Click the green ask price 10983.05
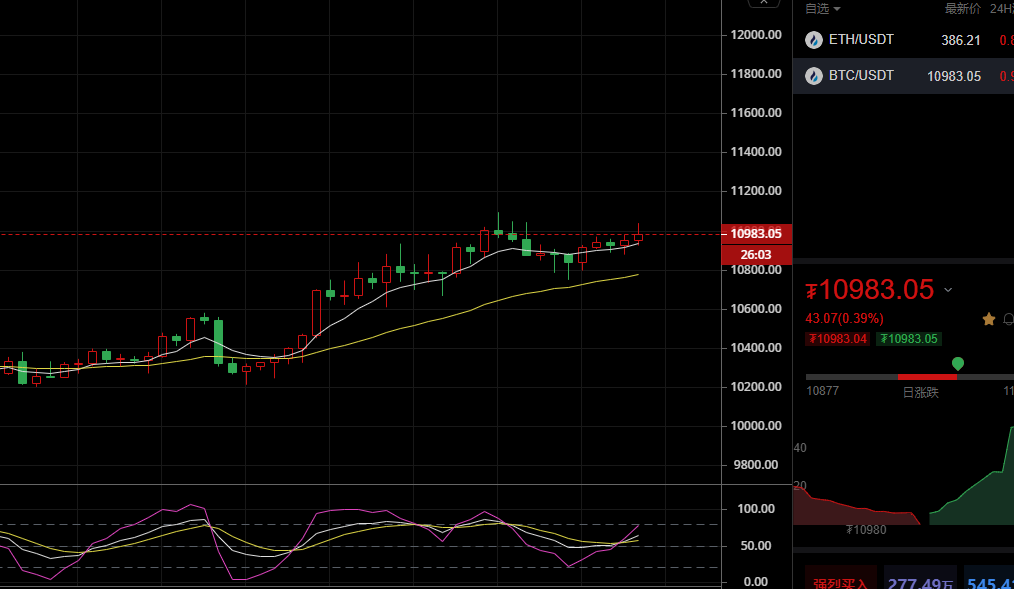 908,339
